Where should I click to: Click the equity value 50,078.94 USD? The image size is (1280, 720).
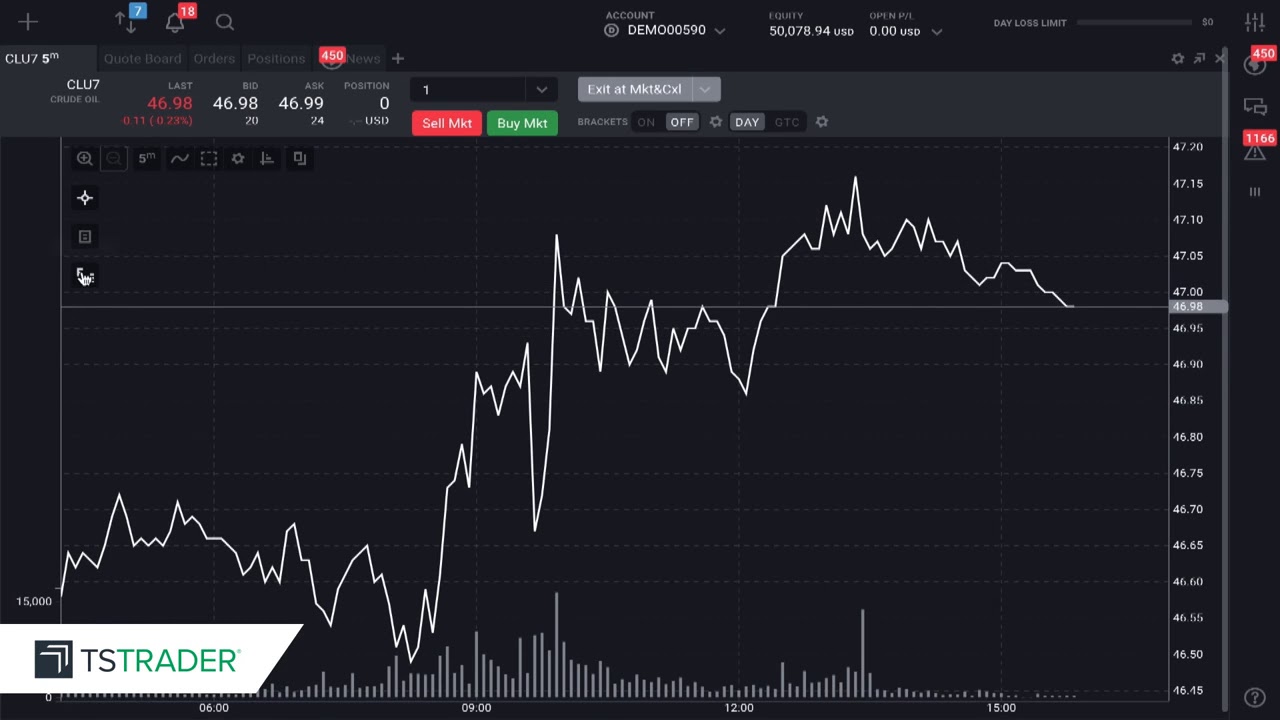[x=811, y=31]
